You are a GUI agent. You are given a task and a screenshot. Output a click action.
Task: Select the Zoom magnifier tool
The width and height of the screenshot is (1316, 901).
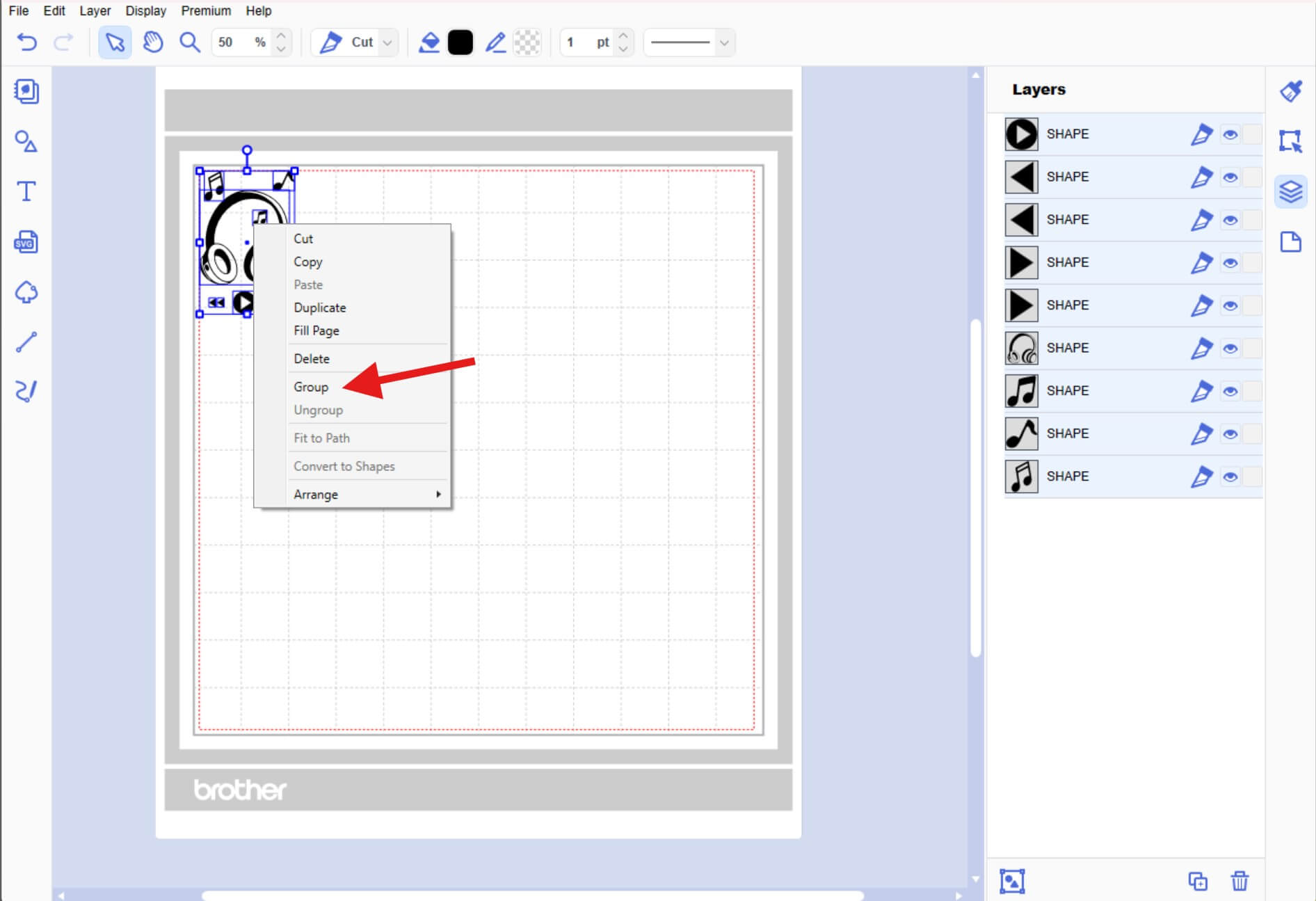(189, 42)
